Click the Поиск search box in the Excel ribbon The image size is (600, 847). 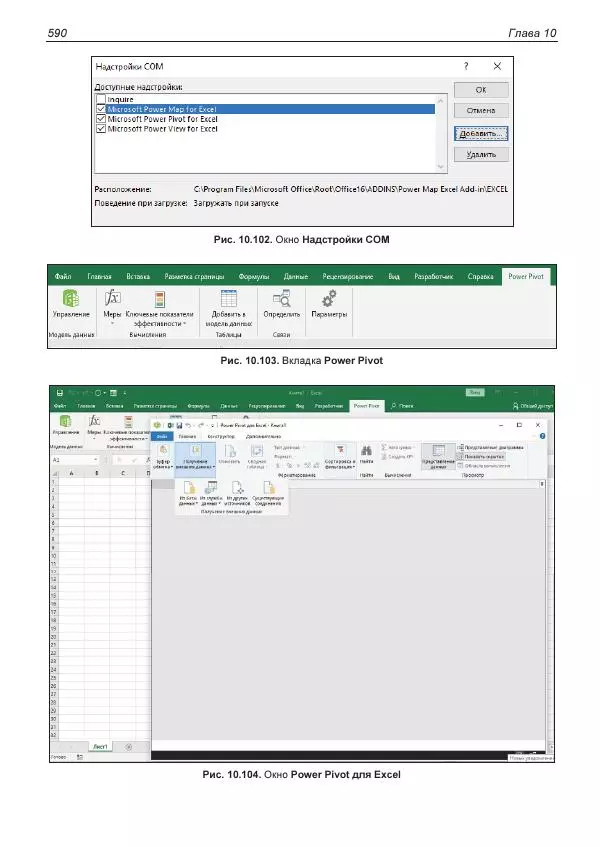[402, 406]
